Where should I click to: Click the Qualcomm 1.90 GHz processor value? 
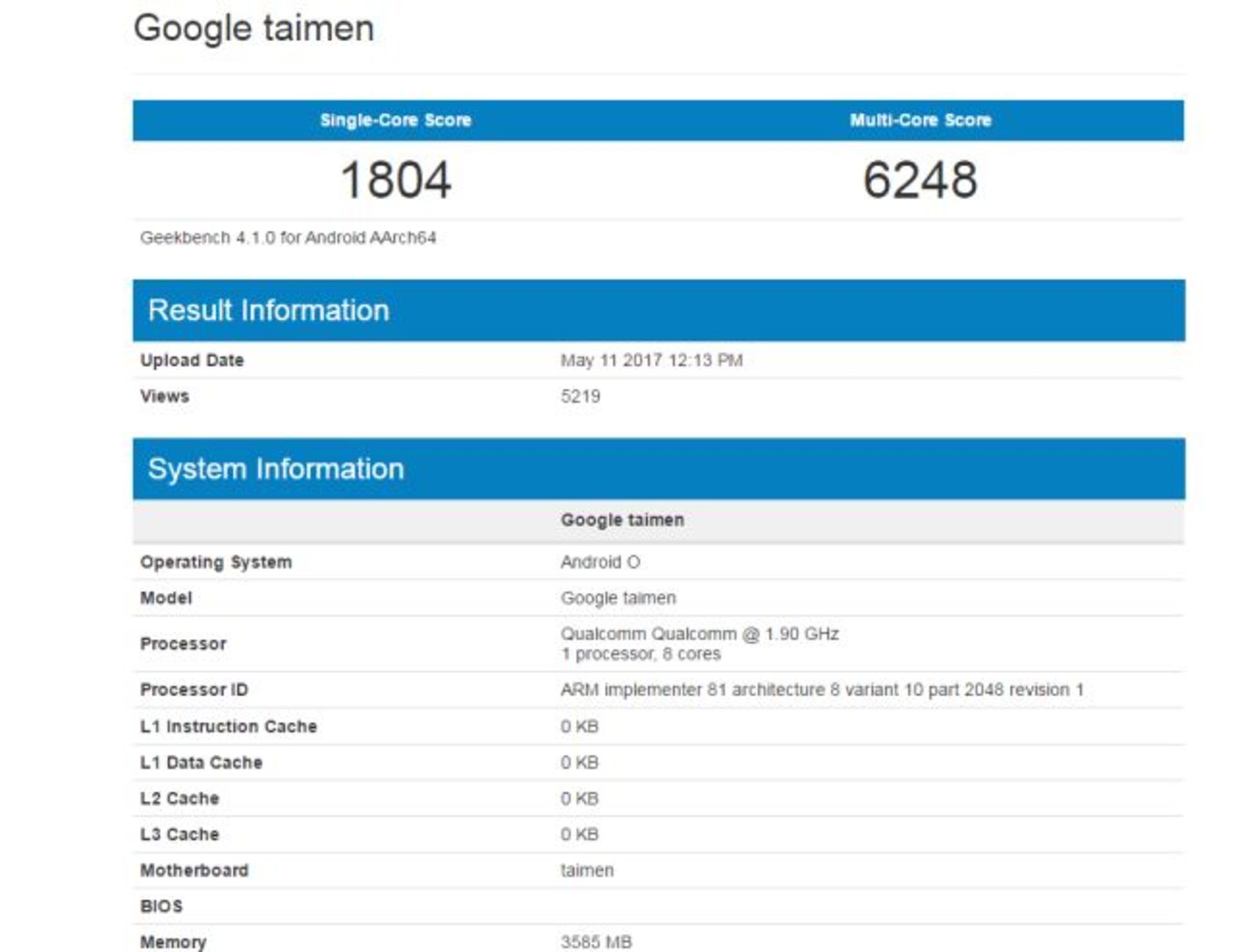point(699,634)
